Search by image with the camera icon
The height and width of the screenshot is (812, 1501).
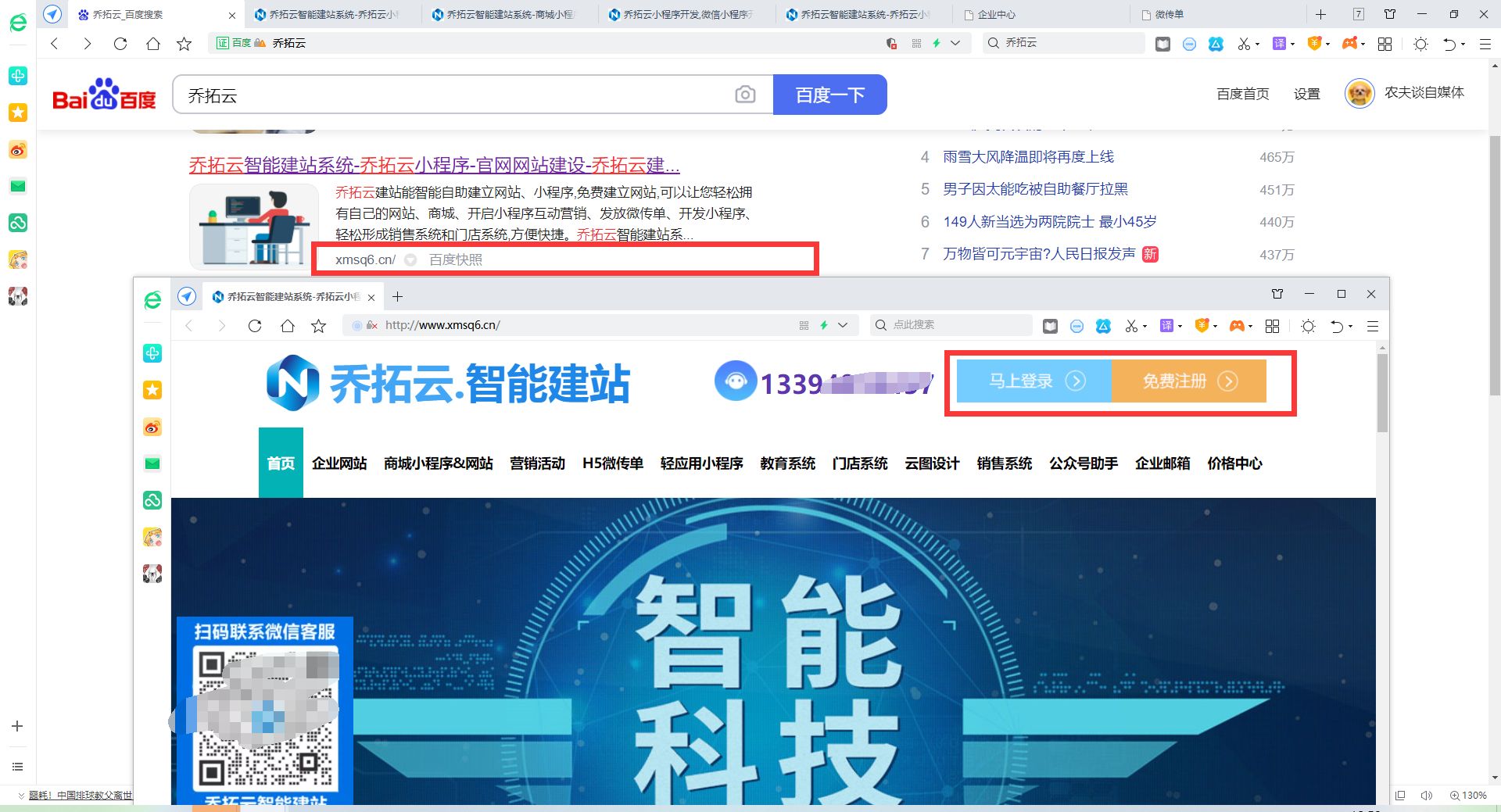(745, 94)
